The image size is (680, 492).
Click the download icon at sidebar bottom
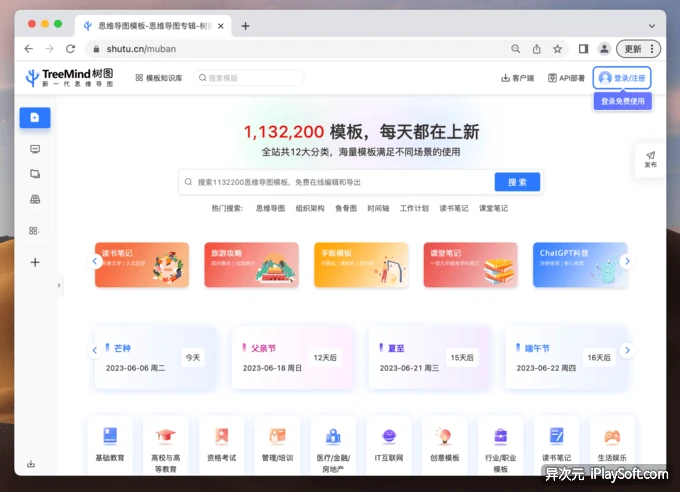[31, 464]
